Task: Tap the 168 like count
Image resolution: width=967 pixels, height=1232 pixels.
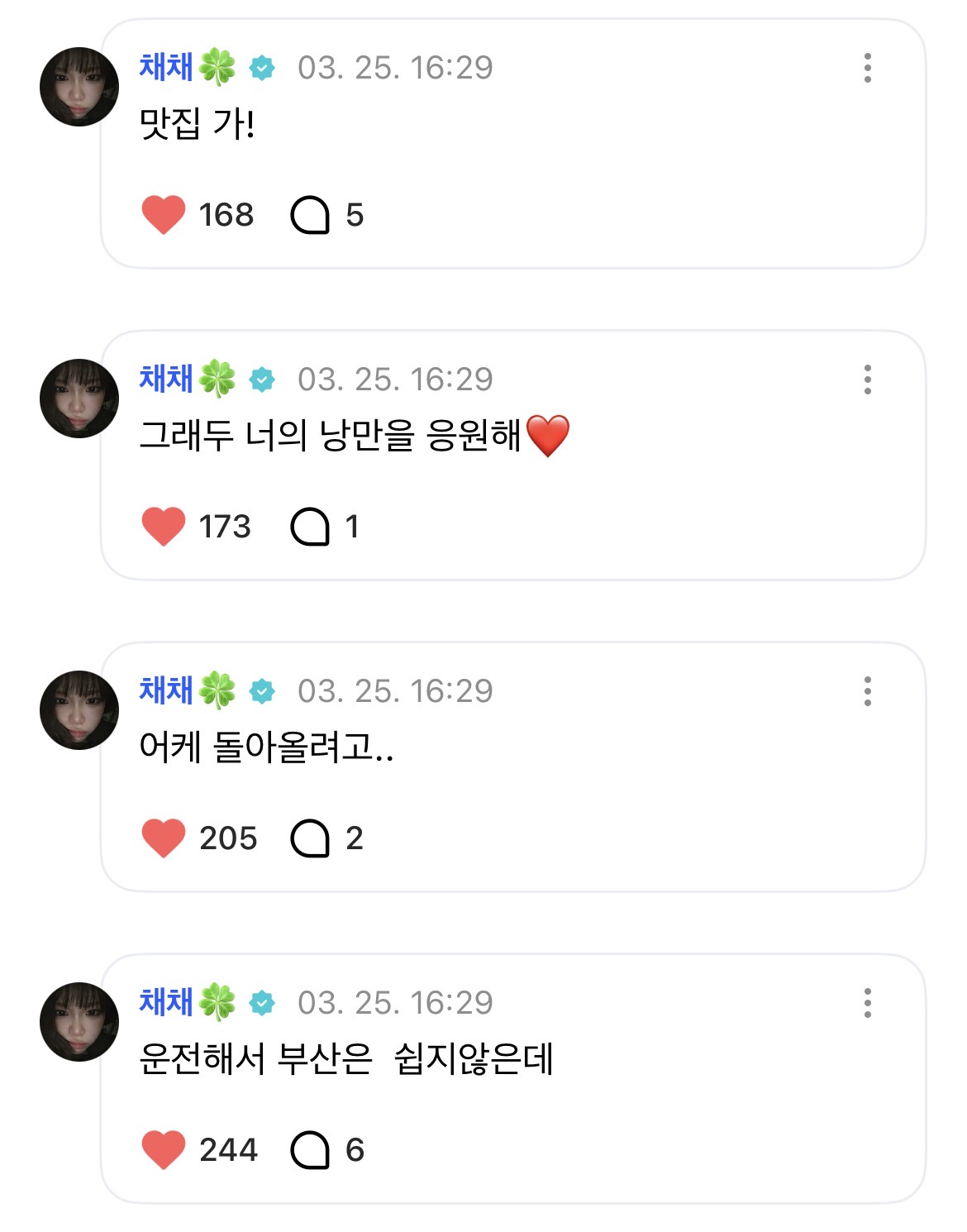Action: [x=226, y=215]
